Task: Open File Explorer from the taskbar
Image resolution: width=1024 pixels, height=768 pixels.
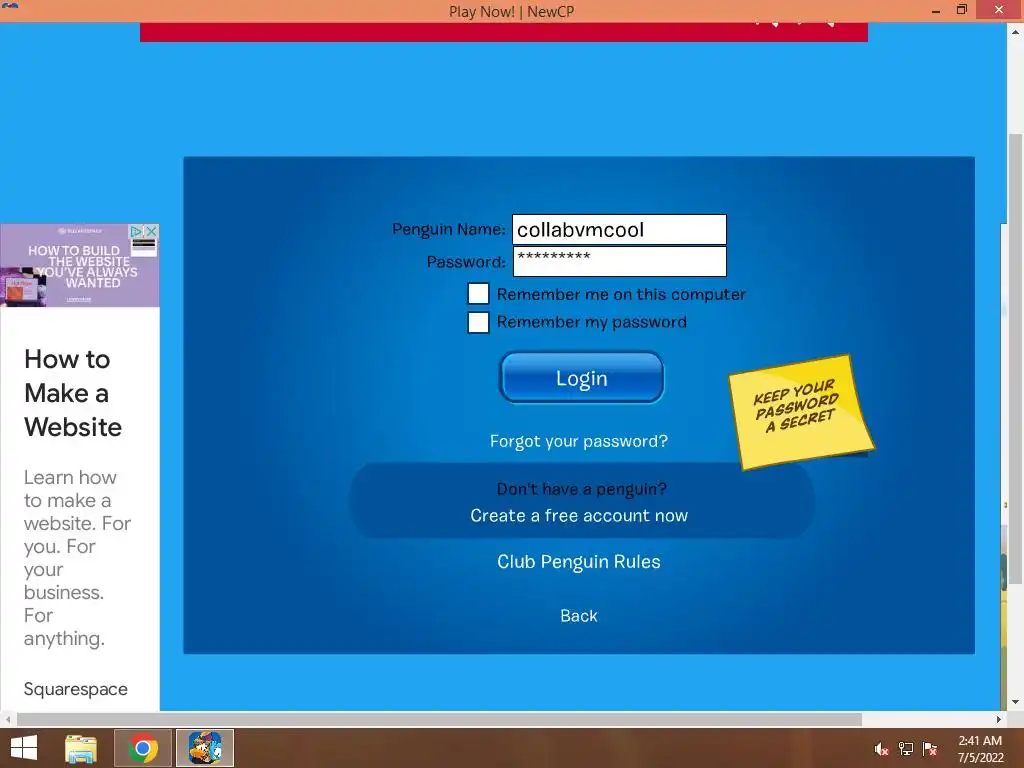Action: tap(81, 748)
